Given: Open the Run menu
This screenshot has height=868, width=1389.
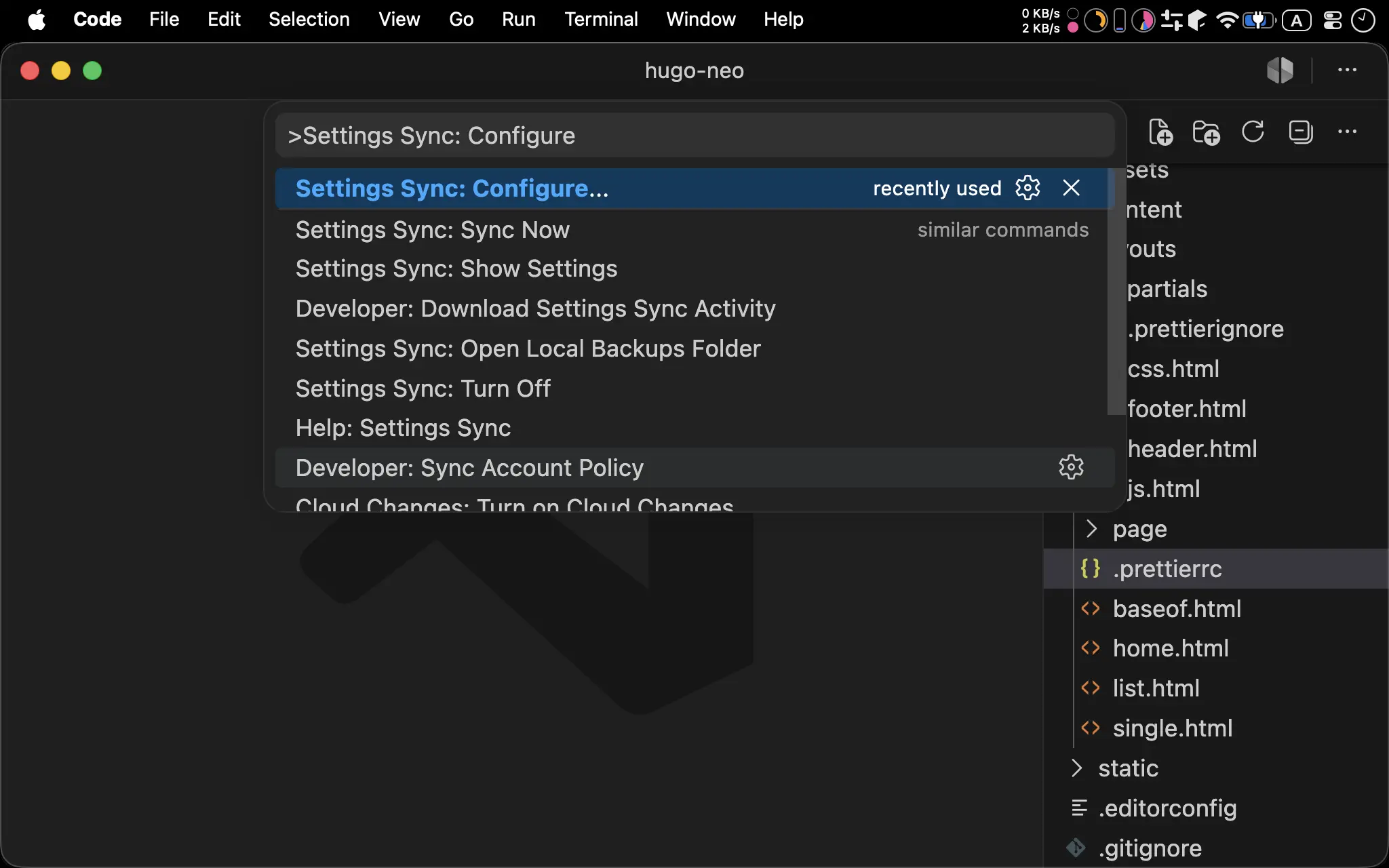Looking at the screenshot, I should (x=519, y=20).
